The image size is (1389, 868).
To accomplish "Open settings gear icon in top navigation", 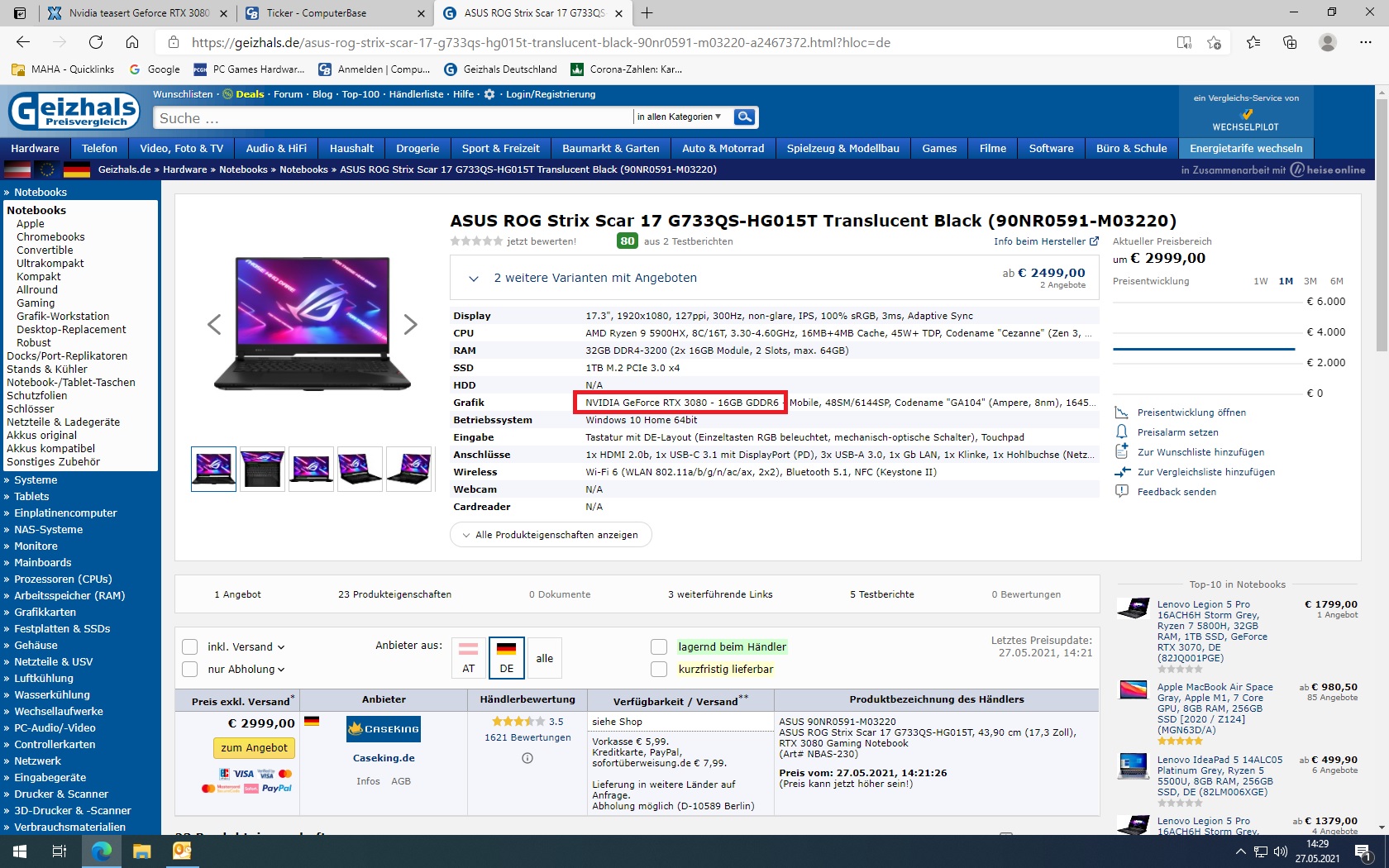I will tap(489, 94).
